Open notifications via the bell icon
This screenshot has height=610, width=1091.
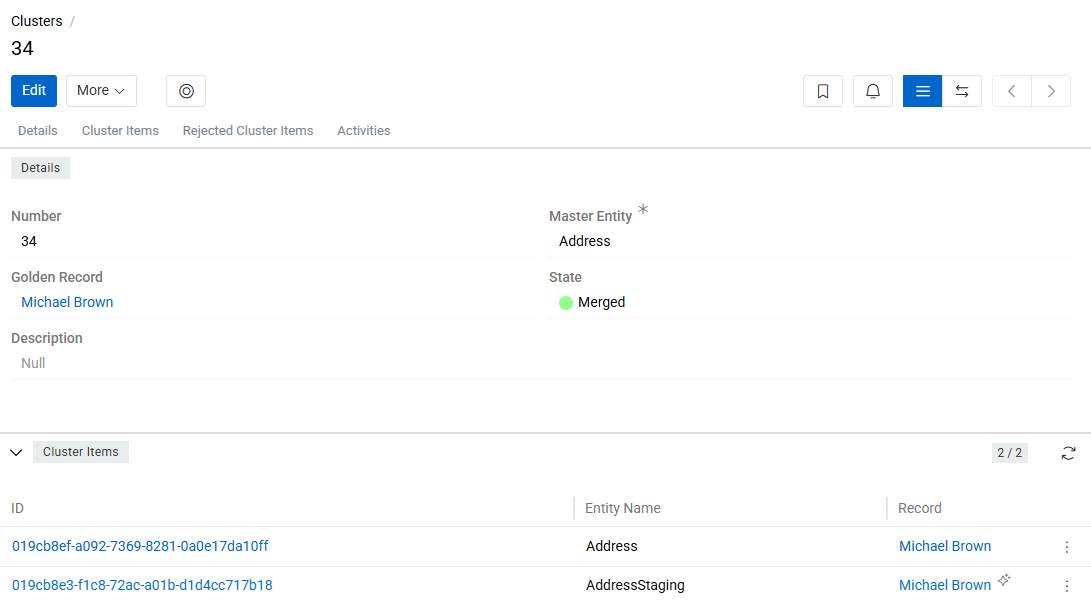[873, 91]
